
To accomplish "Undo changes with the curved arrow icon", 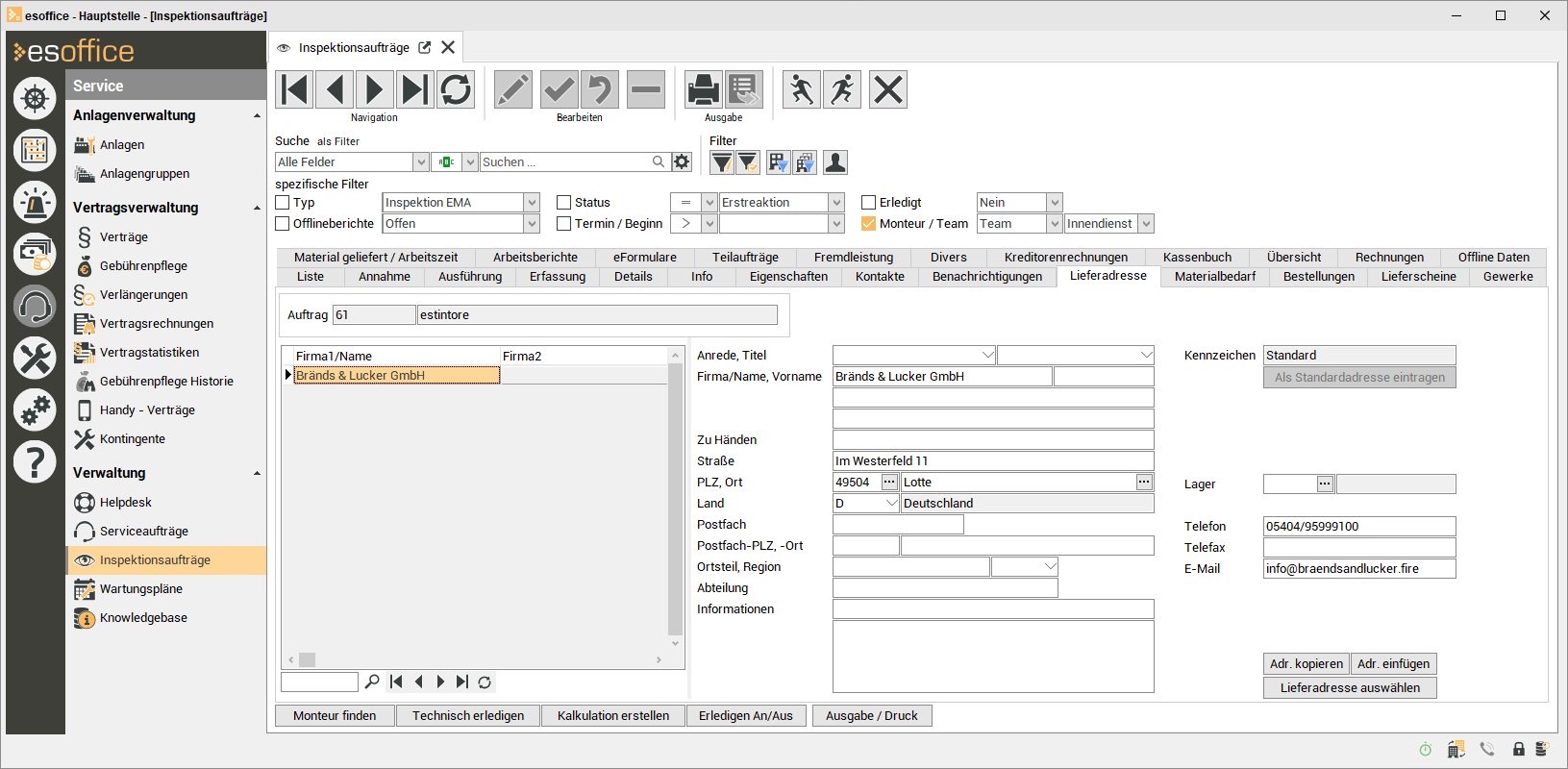I will (600, 89).
